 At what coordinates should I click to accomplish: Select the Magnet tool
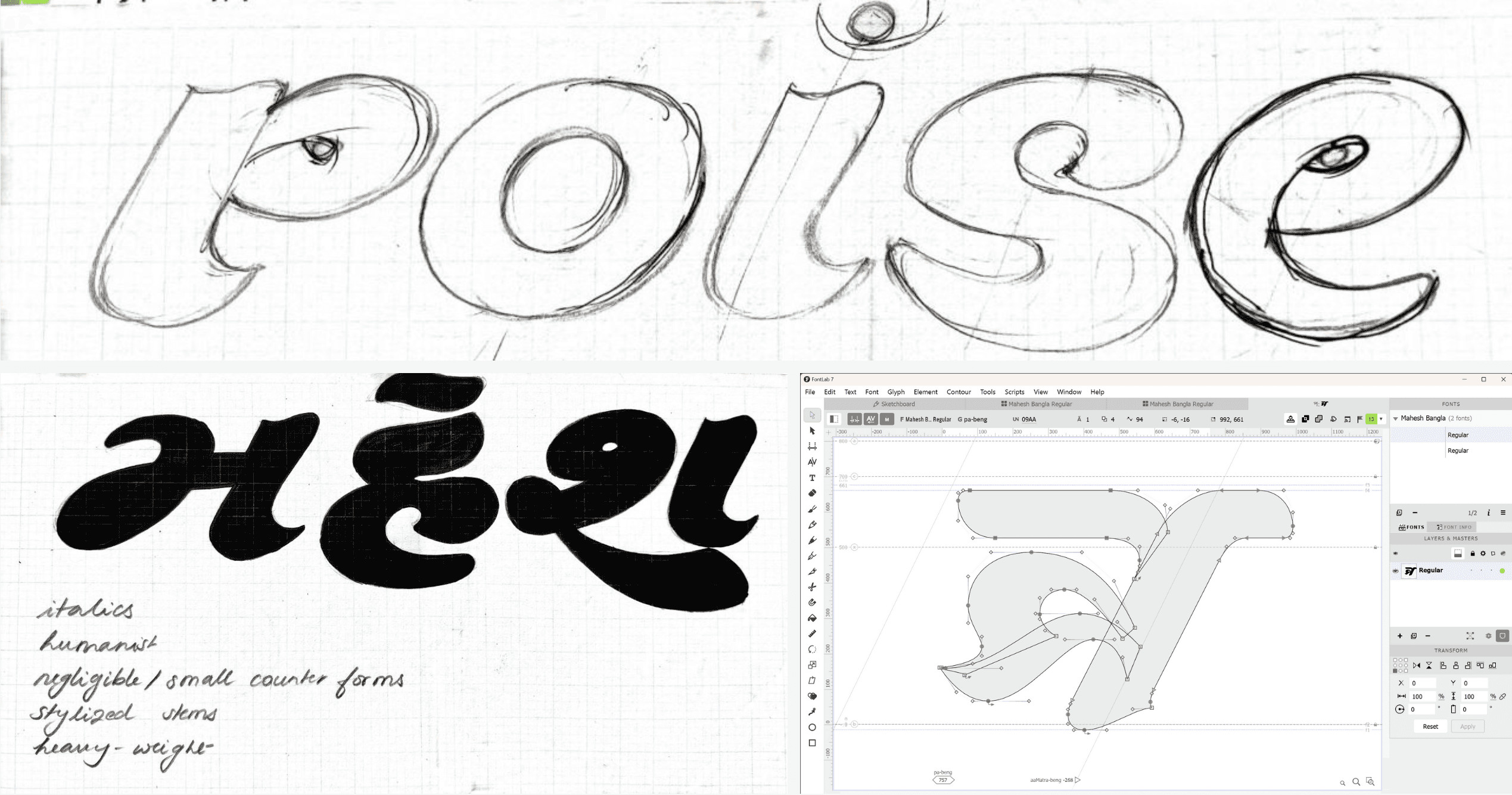pyautogui.click(x=812, y=603)
